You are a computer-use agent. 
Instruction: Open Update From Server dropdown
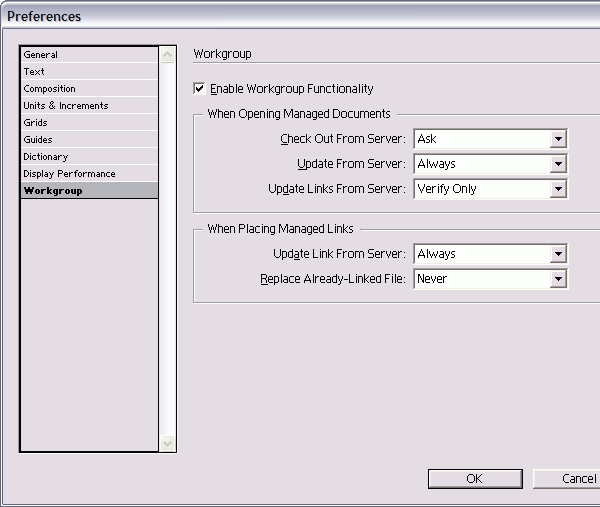pos(490,164)
